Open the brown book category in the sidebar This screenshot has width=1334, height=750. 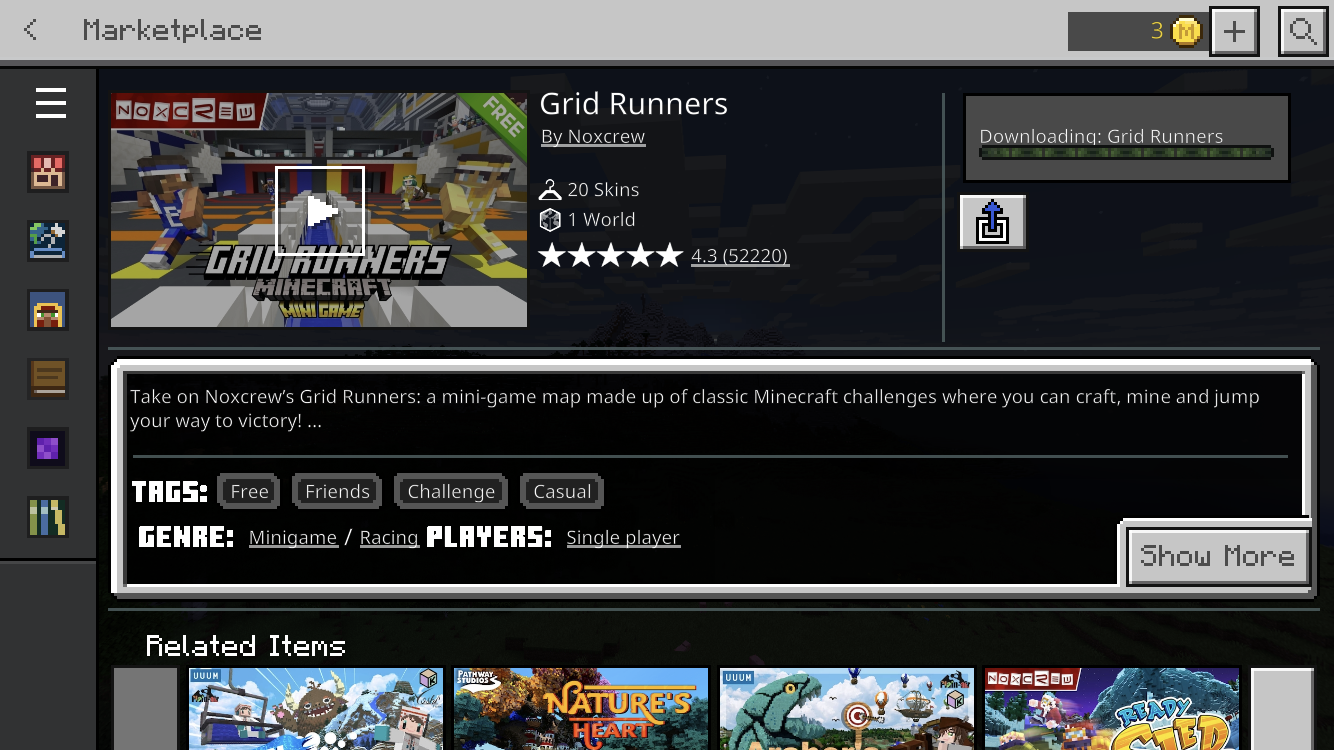[x=48, y=379]
